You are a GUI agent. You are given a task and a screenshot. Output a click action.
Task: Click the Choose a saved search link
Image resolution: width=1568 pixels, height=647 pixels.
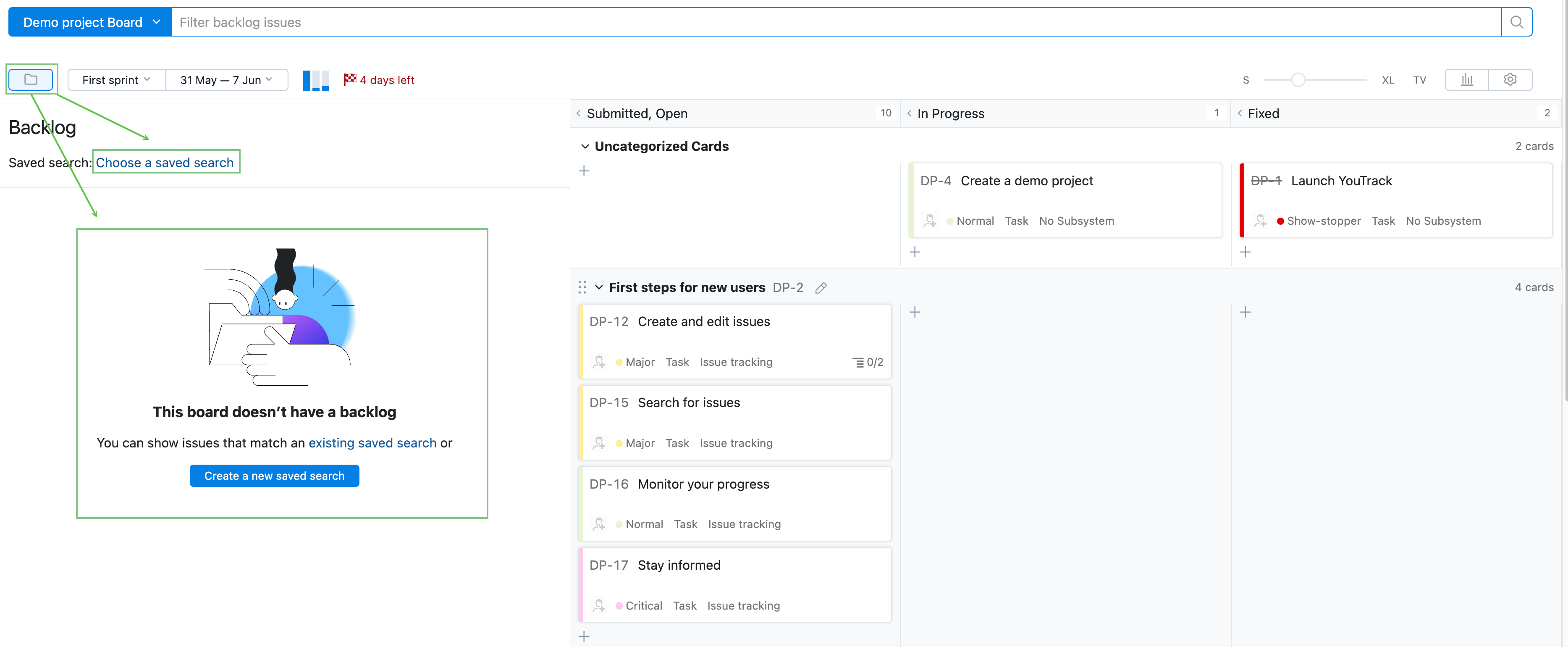[x=164, y=163]
